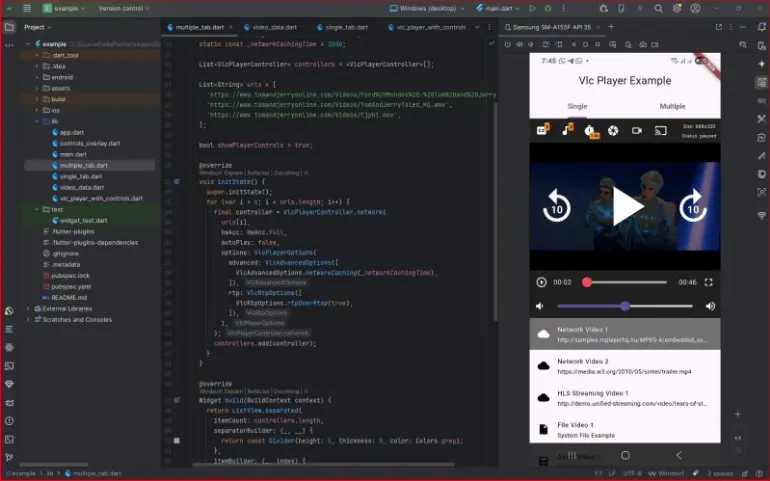Enter fullscreen using the expand icon
Viewport: 770px width, 481px height.
pos(708,282)
